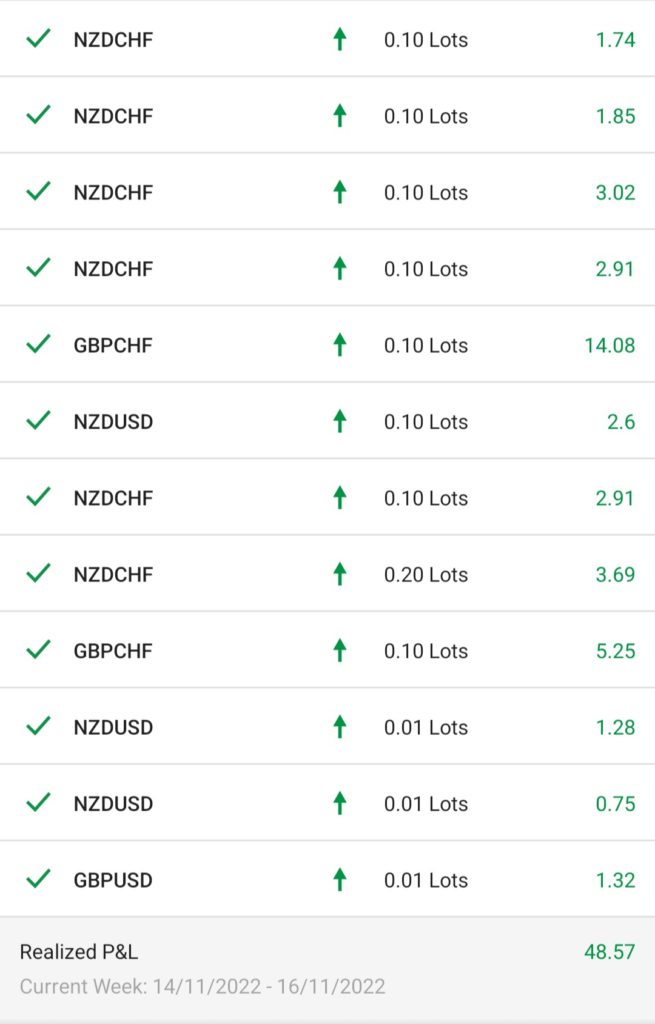Click the 48.57 realized total
Image resolution: width=655 pixels, height=1024 pixels.
tap(609, 952)
